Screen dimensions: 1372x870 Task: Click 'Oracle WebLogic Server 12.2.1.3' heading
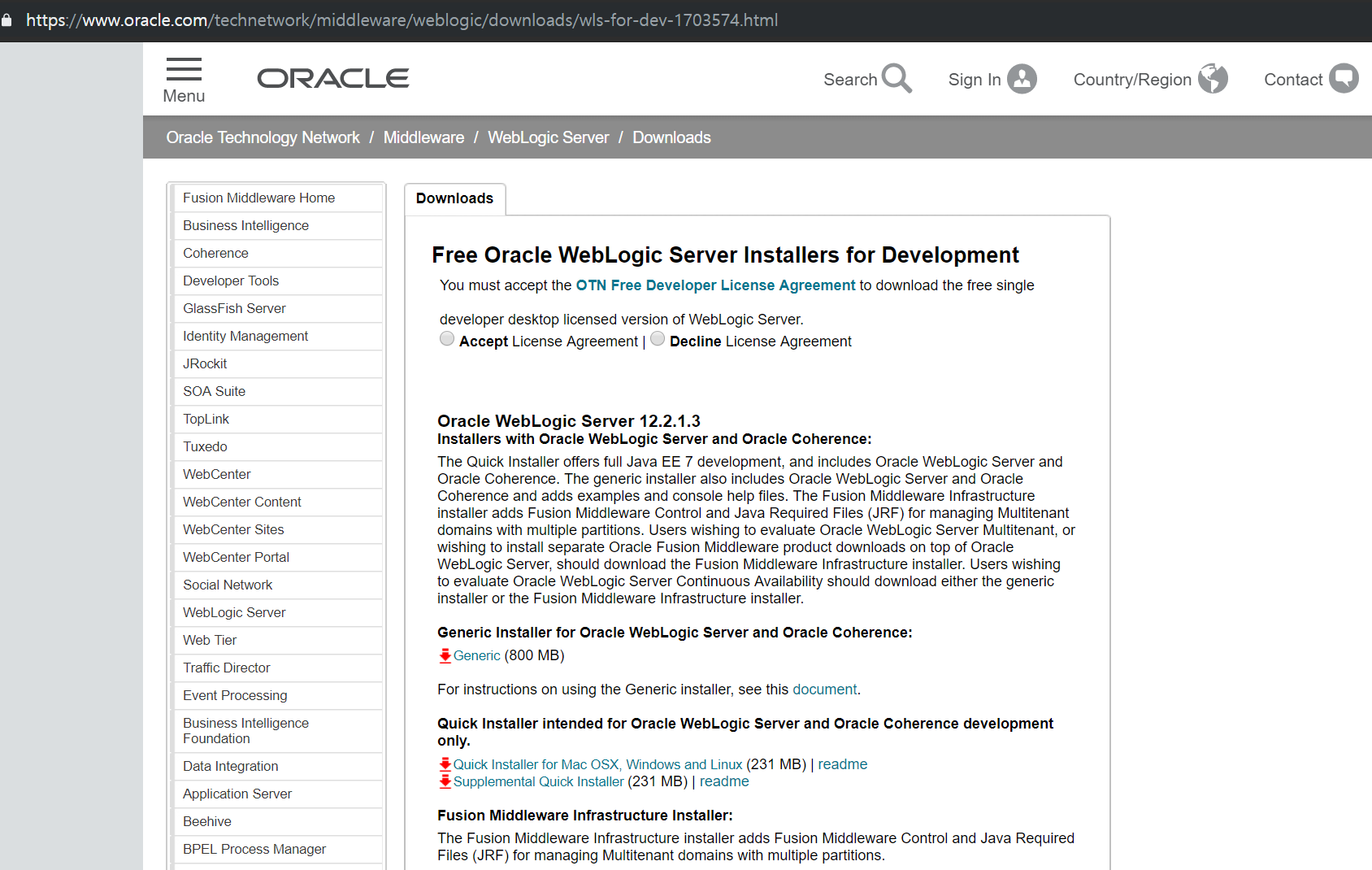(569, 421)
